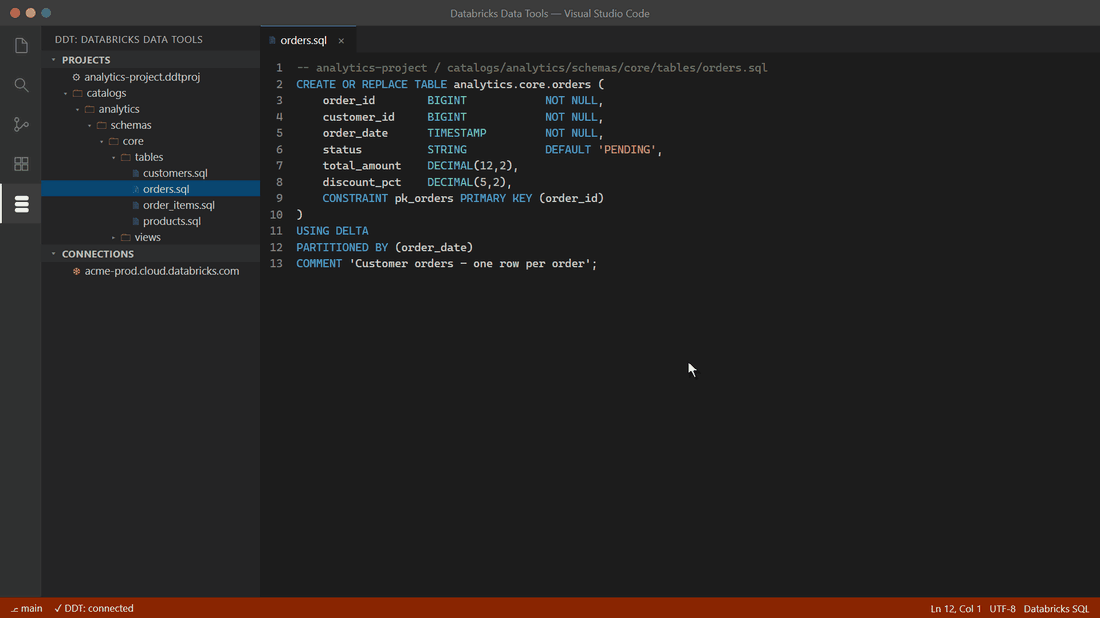1100x618 pixels.
Task: Click the 'order_id' column name on line 3
Action: point(349,100)
